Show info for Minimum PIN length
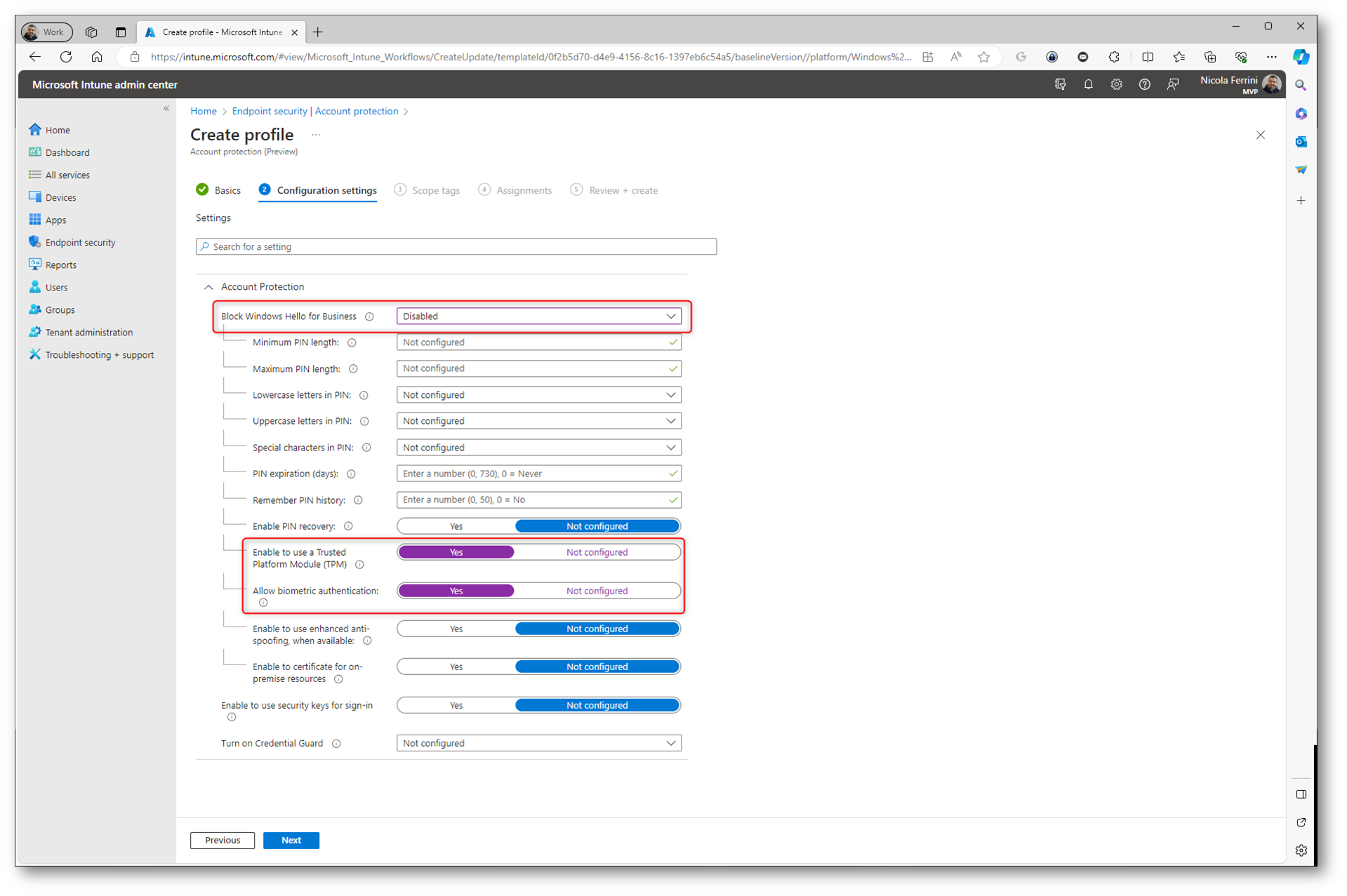The height and width of the screenshot is (896, 1347). click(352, 342)
